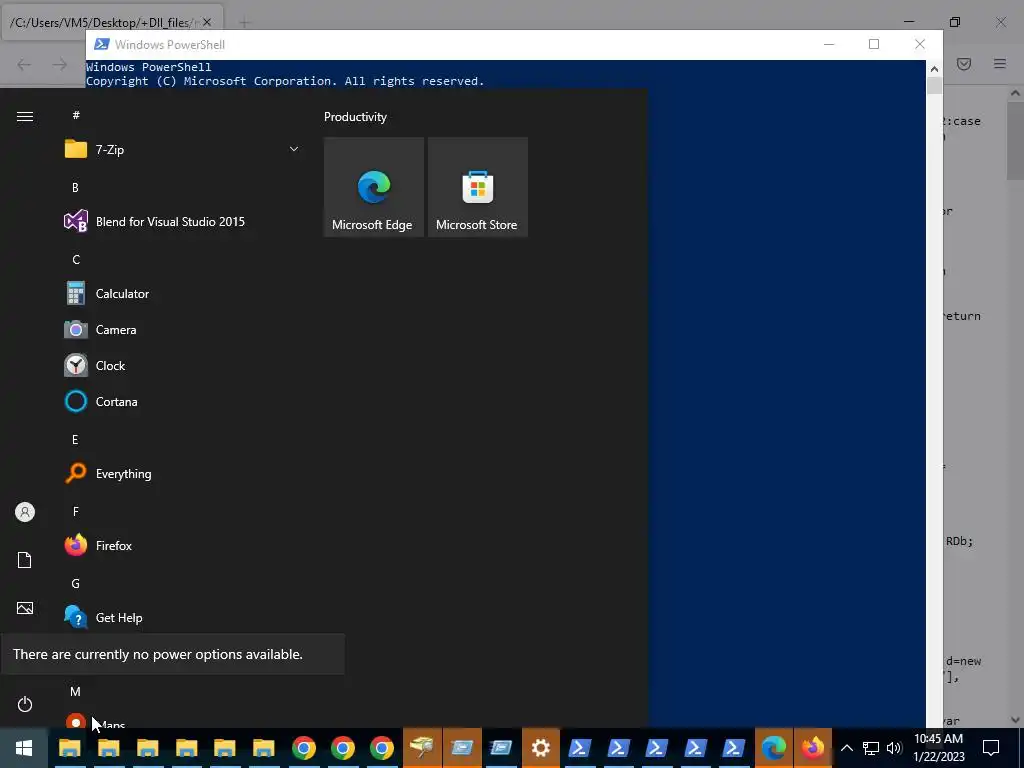
Task: Click the PowerShell scrollbar thumb
Action: 934,86
